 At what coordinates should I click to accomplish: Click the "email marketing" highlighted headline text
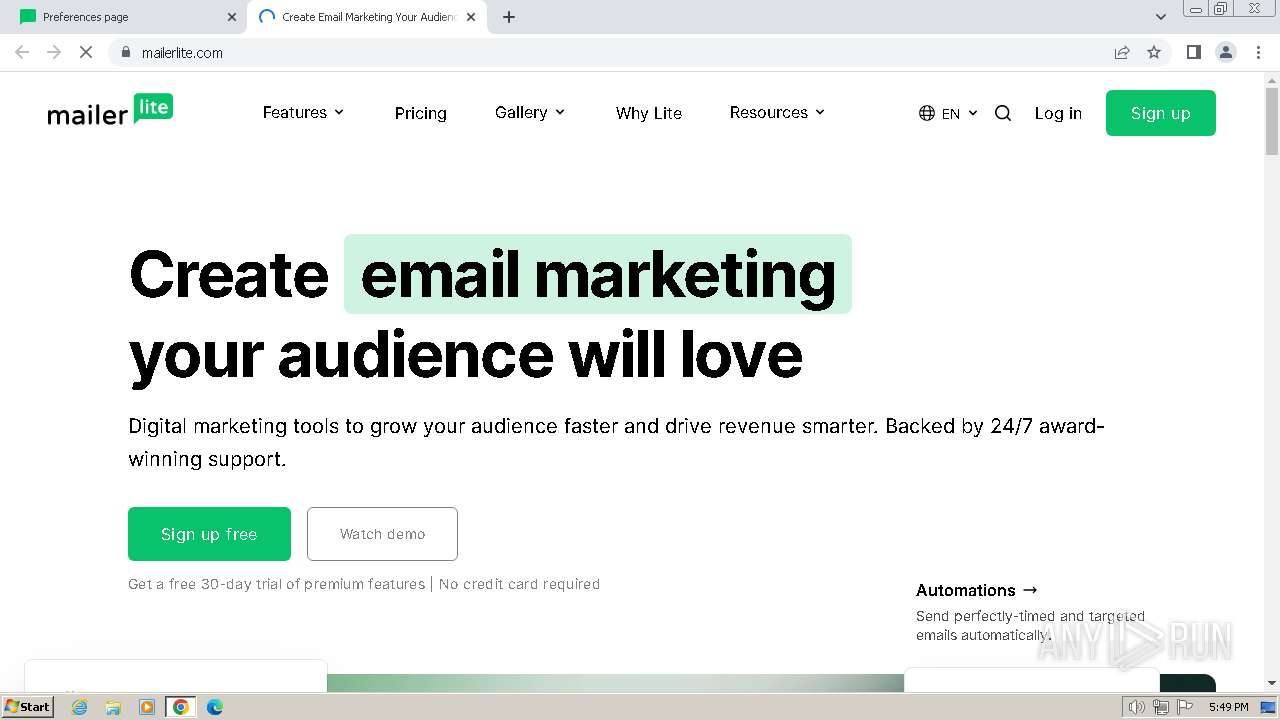coord(598,274)
